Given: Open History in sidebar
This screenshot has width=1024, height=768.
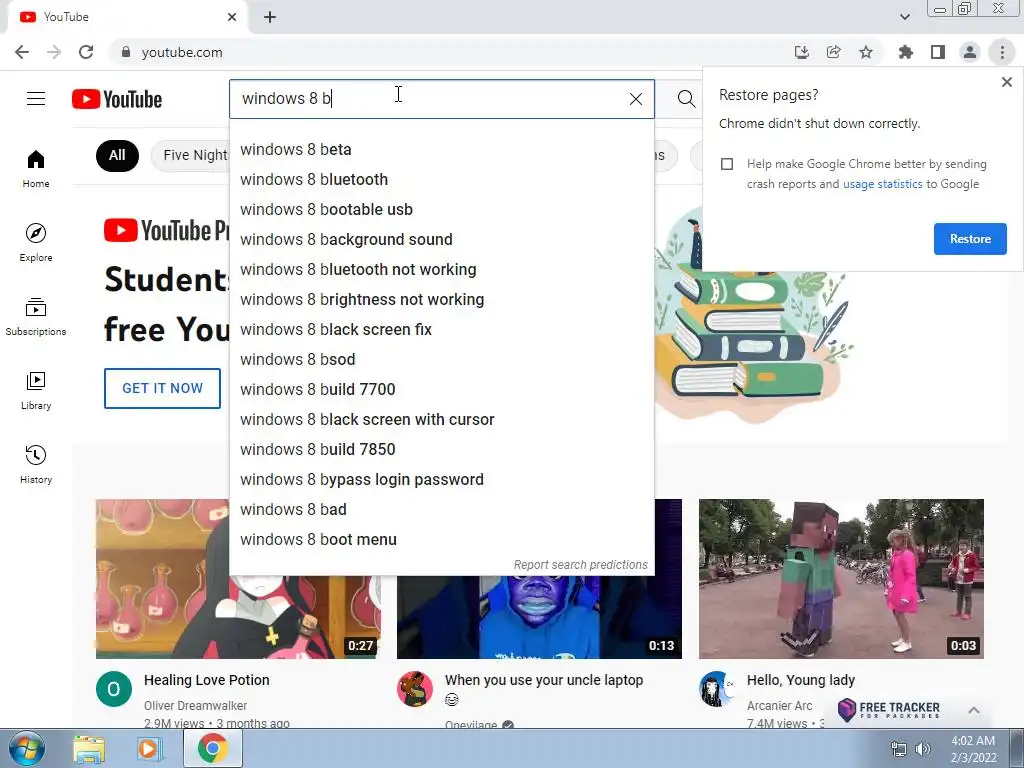Looking at the screenshot, I should coord(36,464).
